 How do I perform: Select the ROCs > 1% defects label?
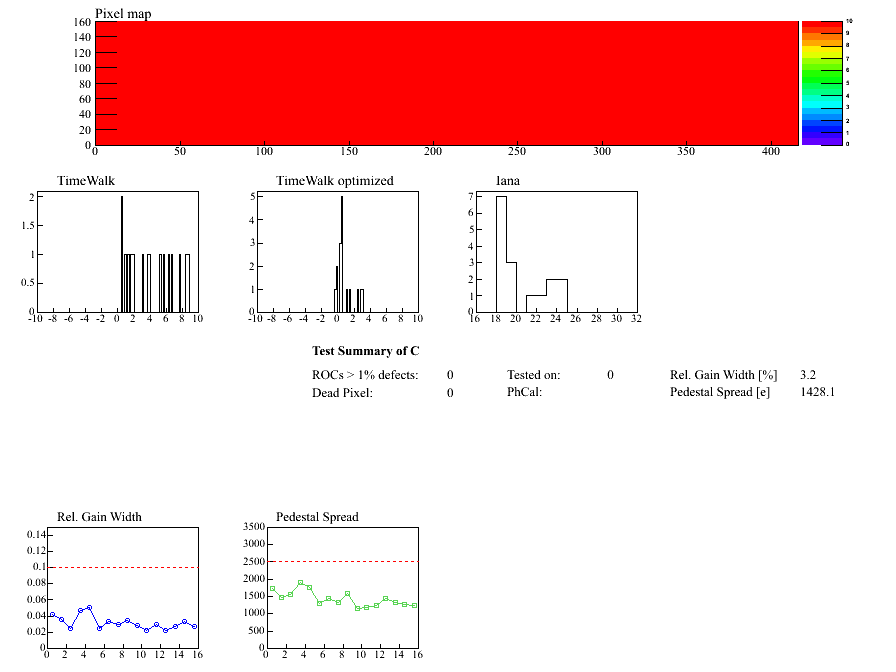pyautogui.click(x=365, y=375)
